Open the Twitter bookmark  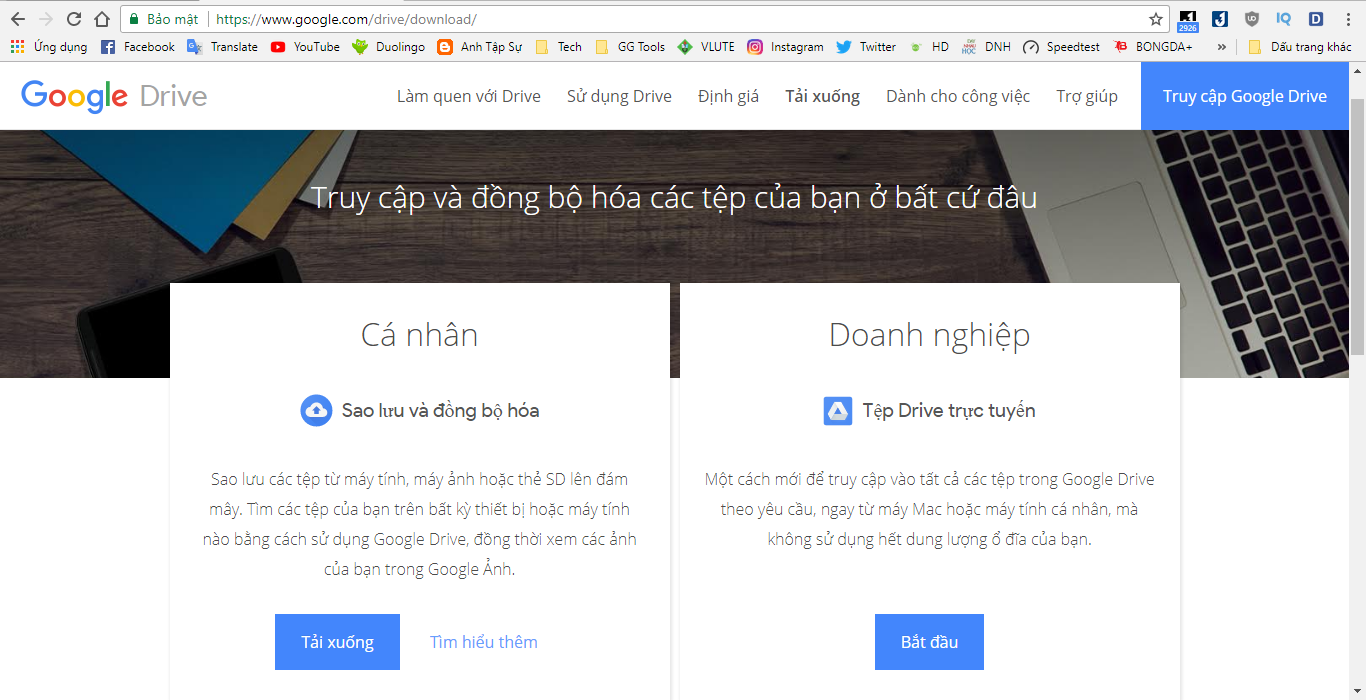coord(866,47)
